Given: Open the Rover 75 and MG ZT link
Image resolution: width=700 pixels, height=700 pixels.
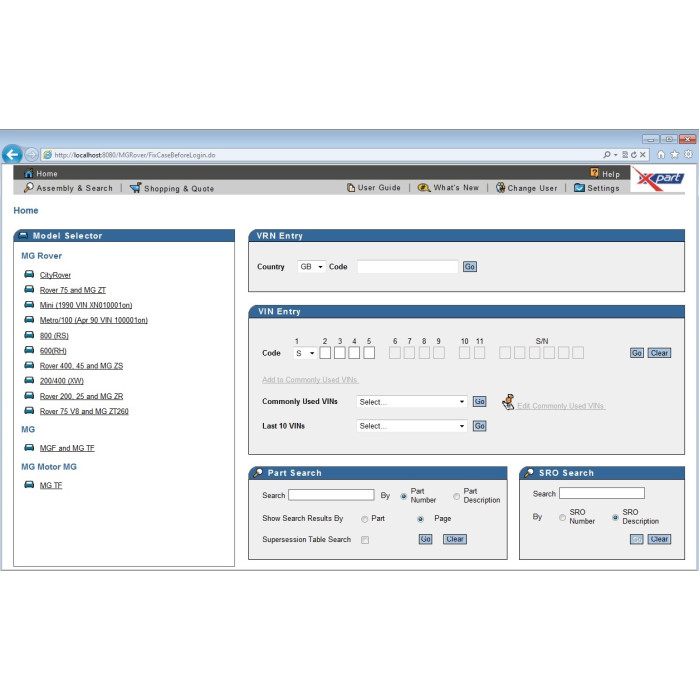Looking at the screenshot, I should (x=72, y=290).
